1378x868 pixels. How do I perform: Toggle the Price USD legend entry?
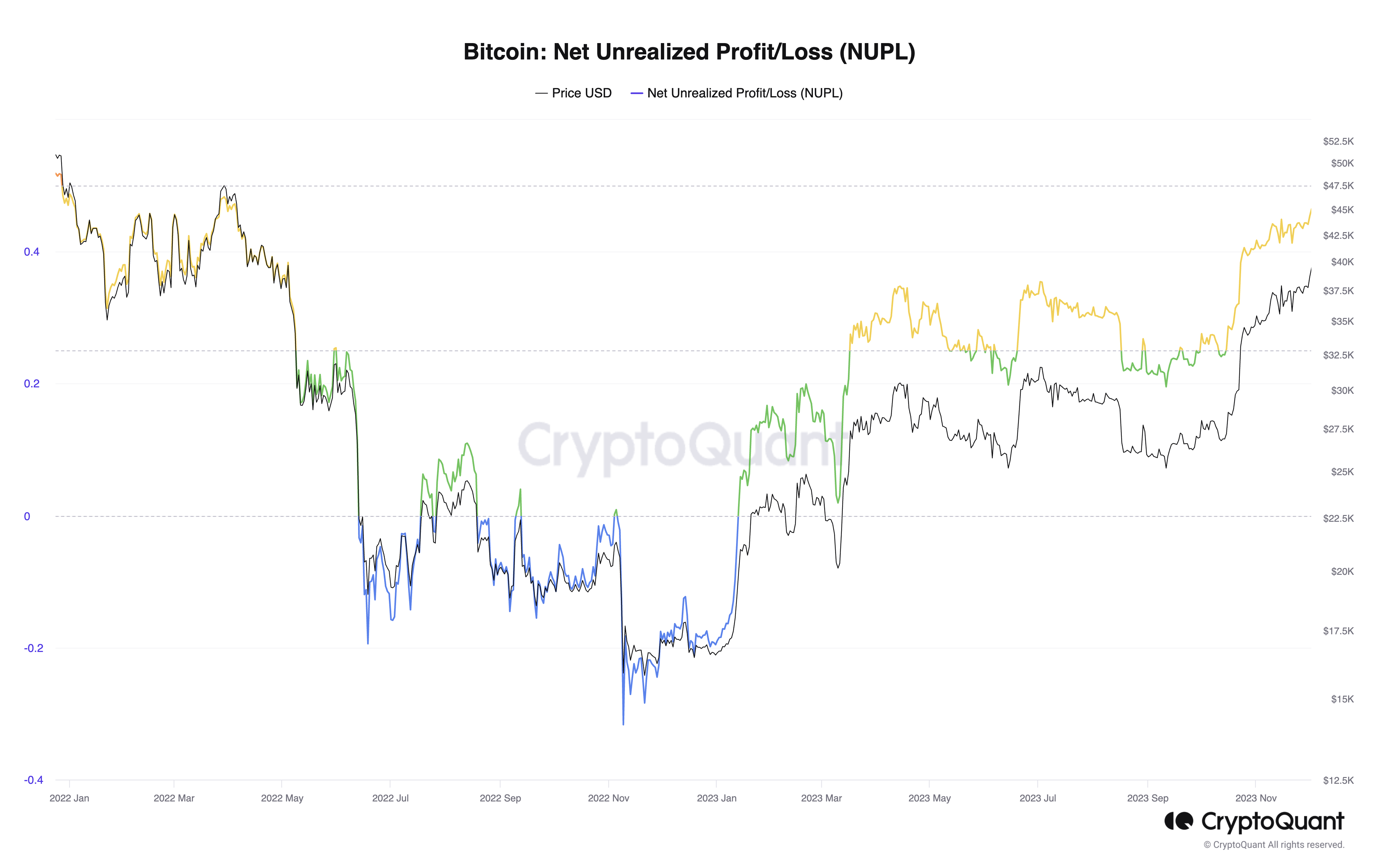click(x=573, y=93)
